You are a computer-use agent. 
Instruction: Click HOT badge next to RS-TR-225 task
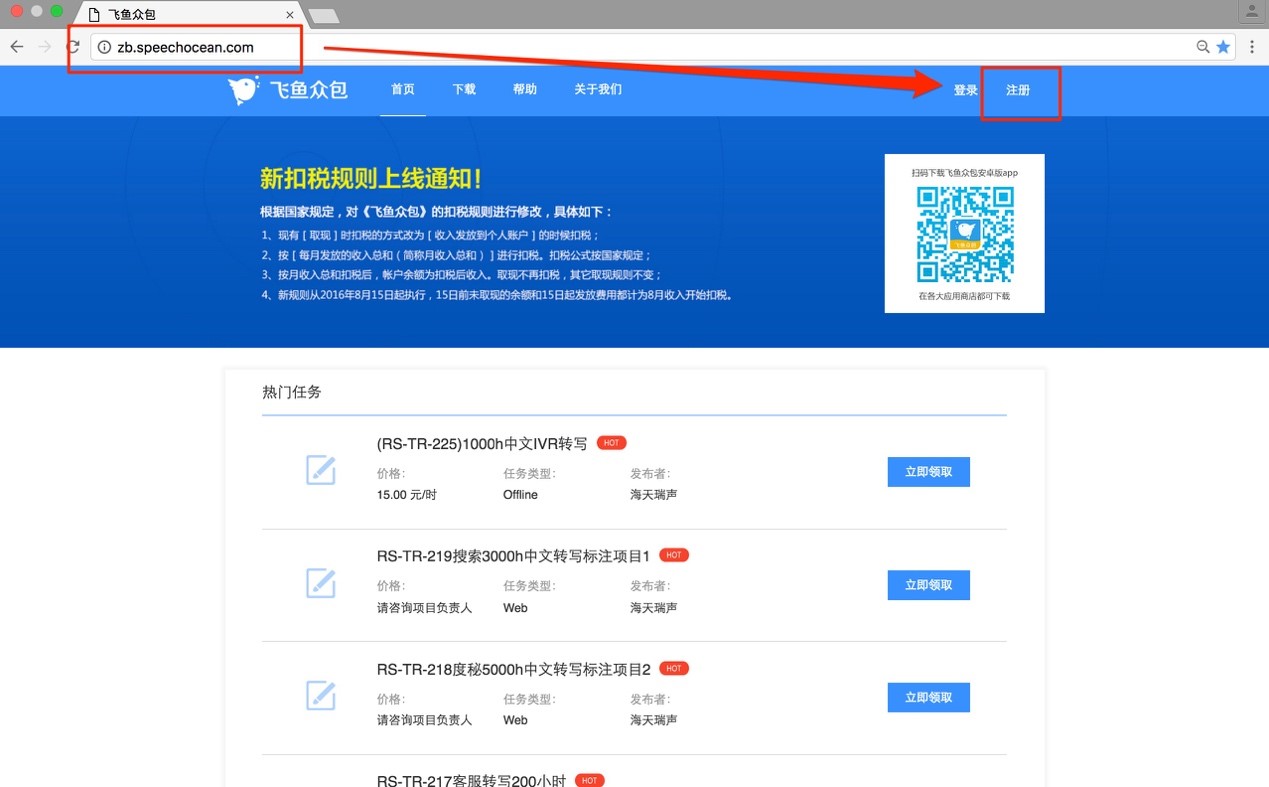611,443
